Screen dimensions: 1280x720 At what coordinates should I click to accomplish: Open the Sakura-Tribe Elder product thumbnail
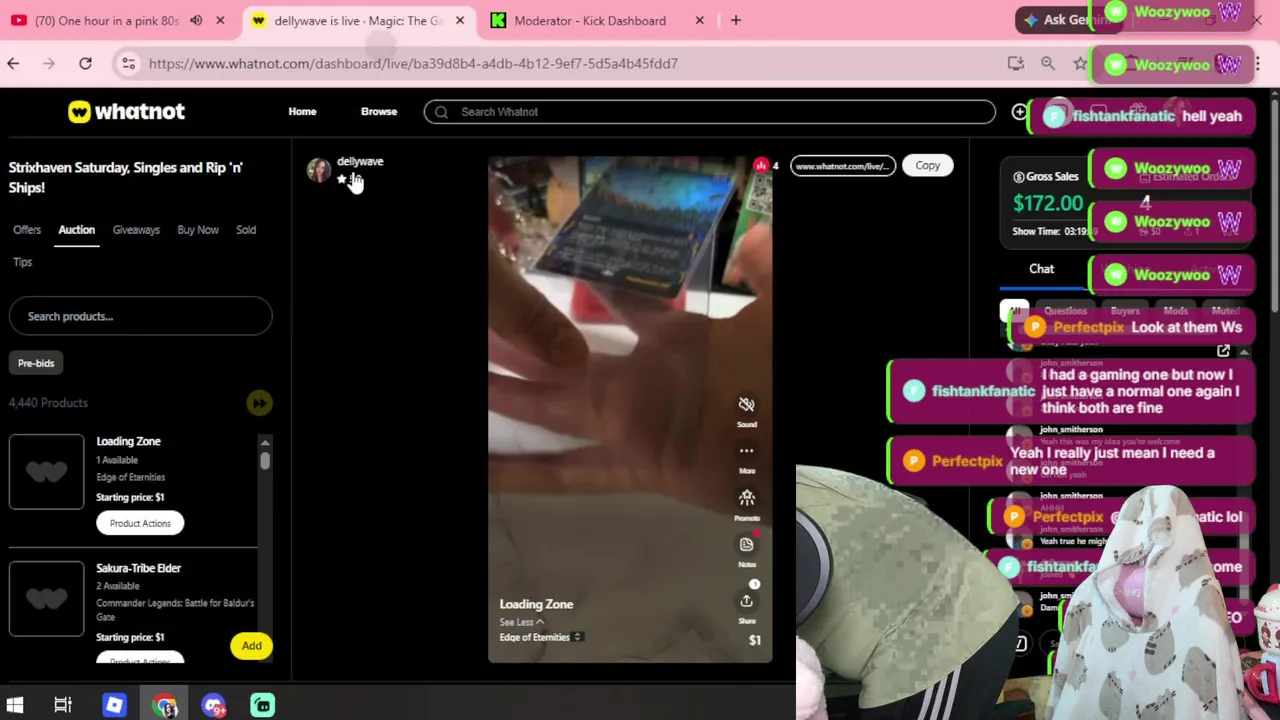[x=46, y=599]
